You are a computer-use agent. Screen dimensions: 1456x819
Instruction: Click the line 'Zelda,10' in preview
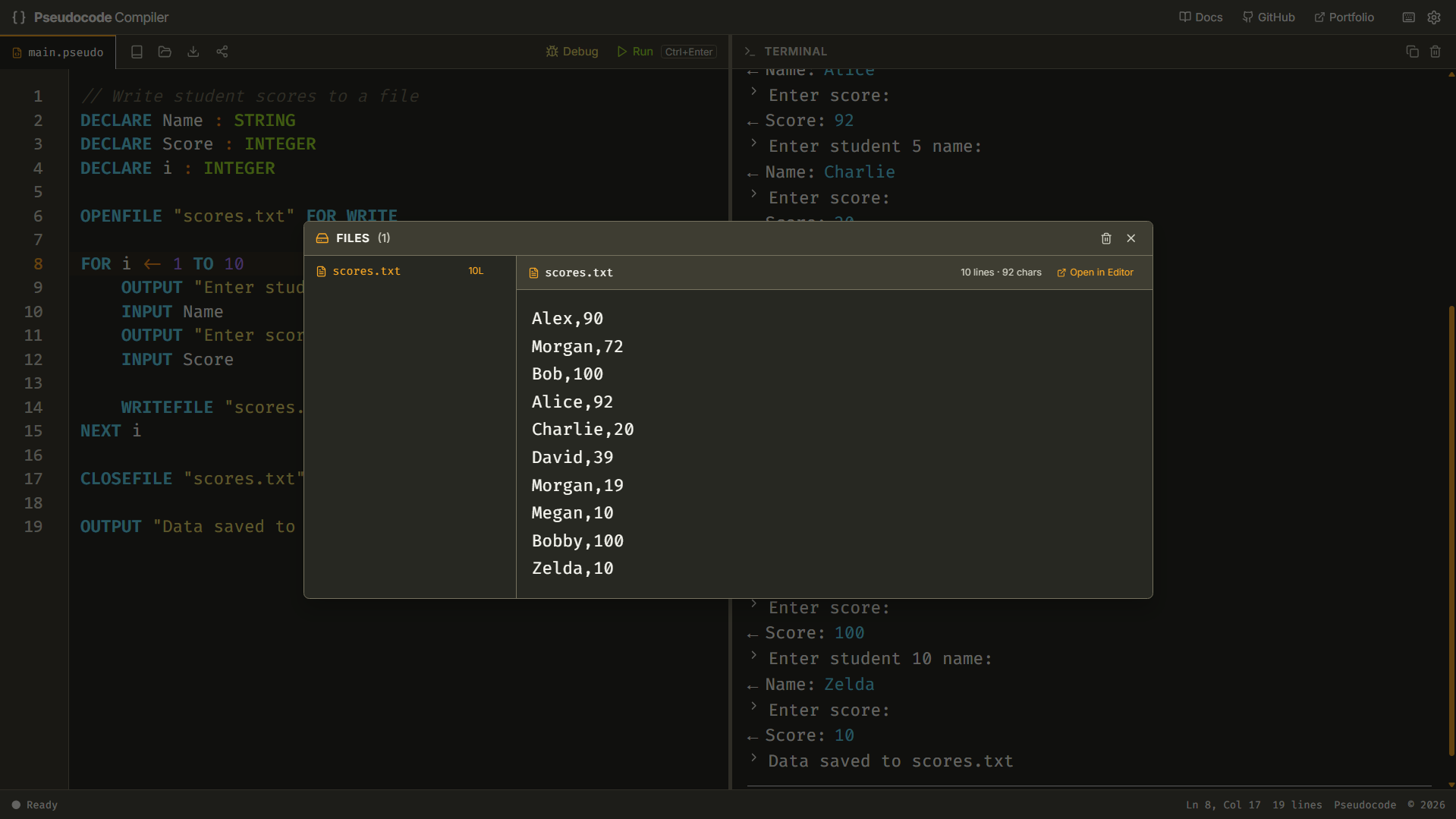pyautogui.click(x=573, y=569)
